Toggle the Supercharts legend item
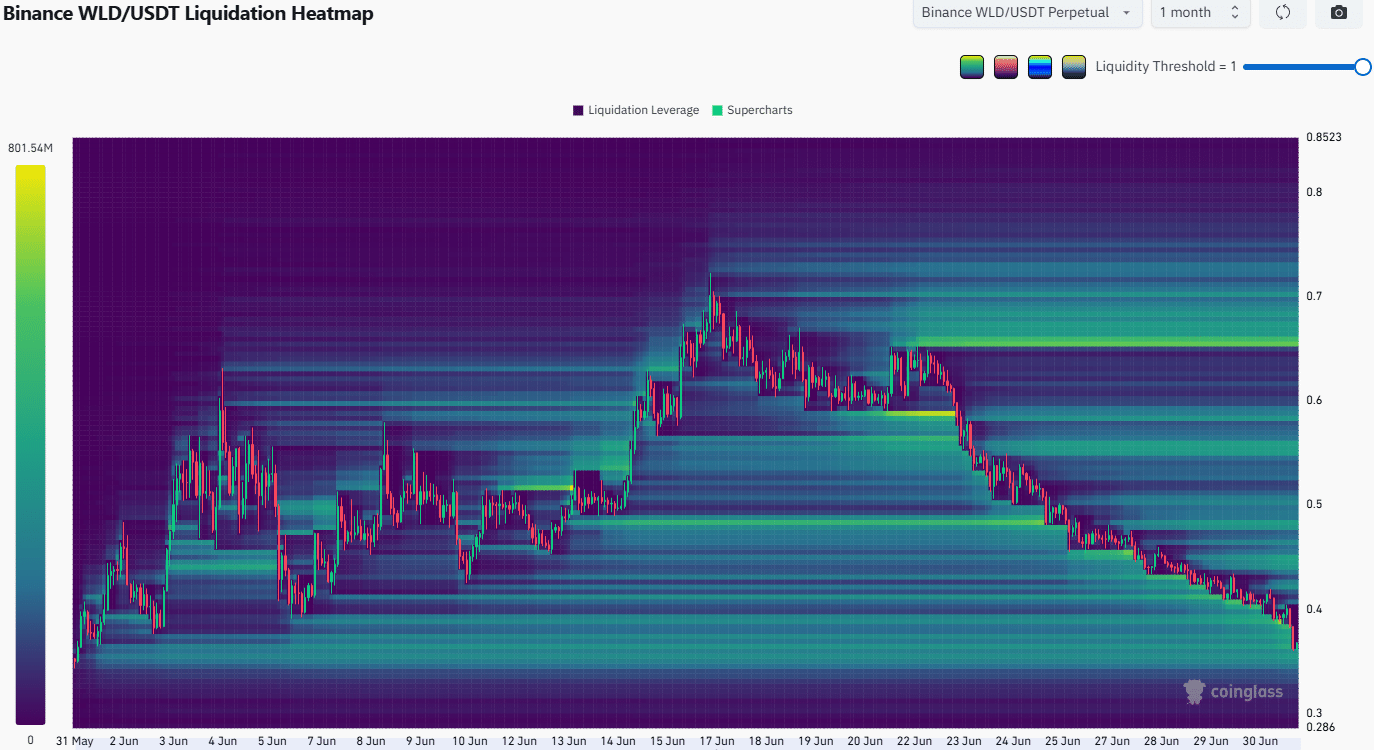Image resolution: width=1374 pixels, height=750 pixels. point(752,110)
